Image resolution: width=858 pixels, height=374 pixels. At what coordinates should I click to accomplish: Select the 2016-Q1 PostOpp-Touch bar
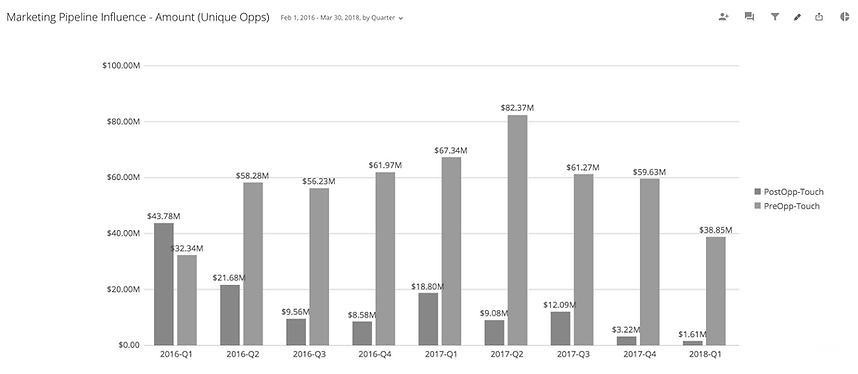164,284
